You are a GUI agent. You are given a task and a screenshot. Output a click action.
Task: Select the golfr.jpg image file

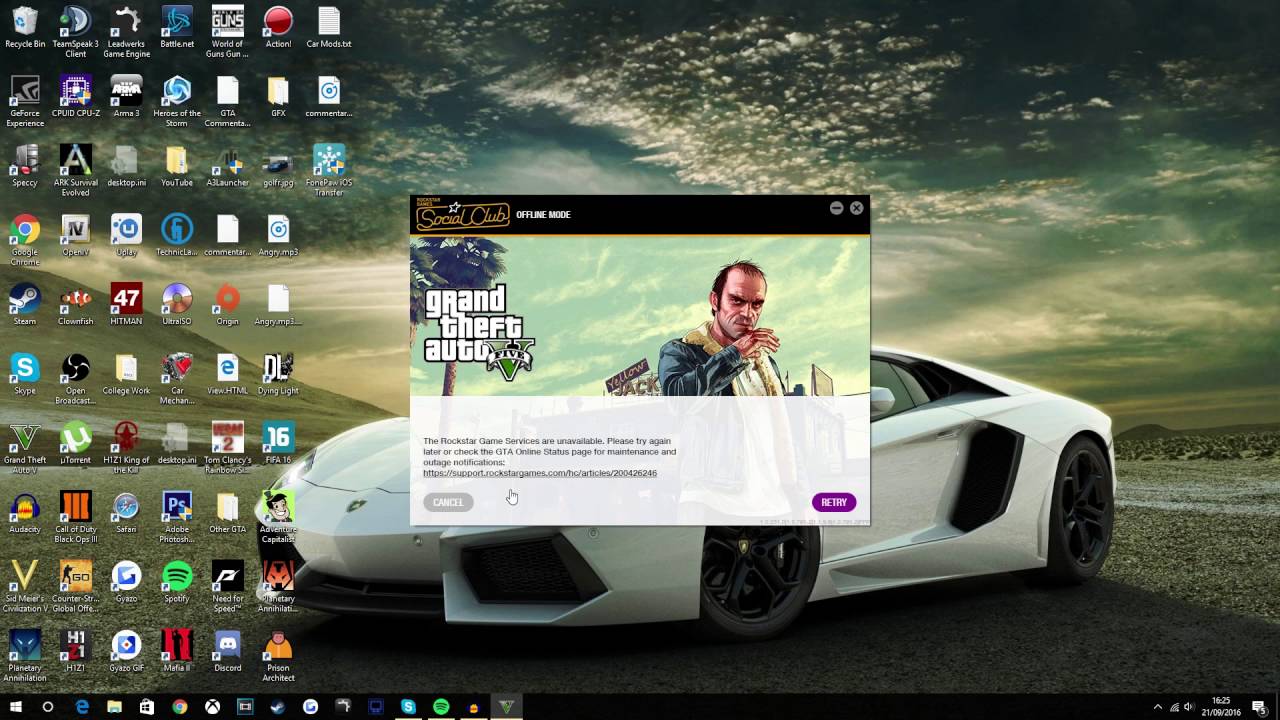pos(278,166)
